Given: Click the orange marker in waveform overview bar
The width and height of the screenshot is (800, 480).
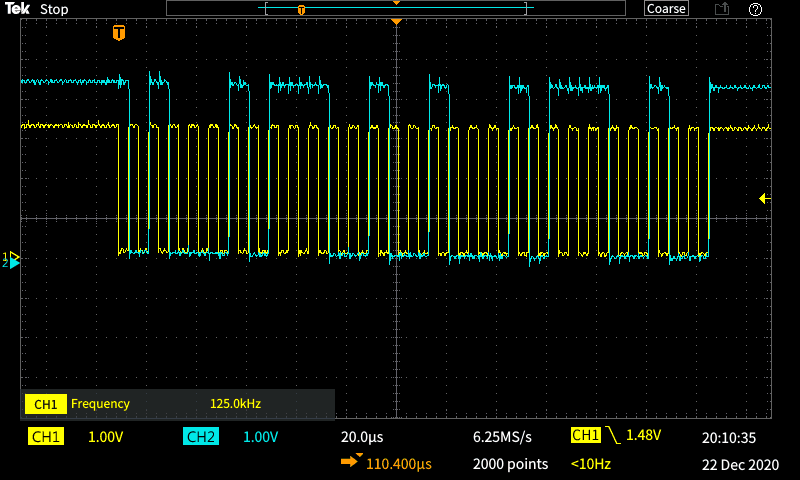Looking at the screenshot, I should point(301,10).
